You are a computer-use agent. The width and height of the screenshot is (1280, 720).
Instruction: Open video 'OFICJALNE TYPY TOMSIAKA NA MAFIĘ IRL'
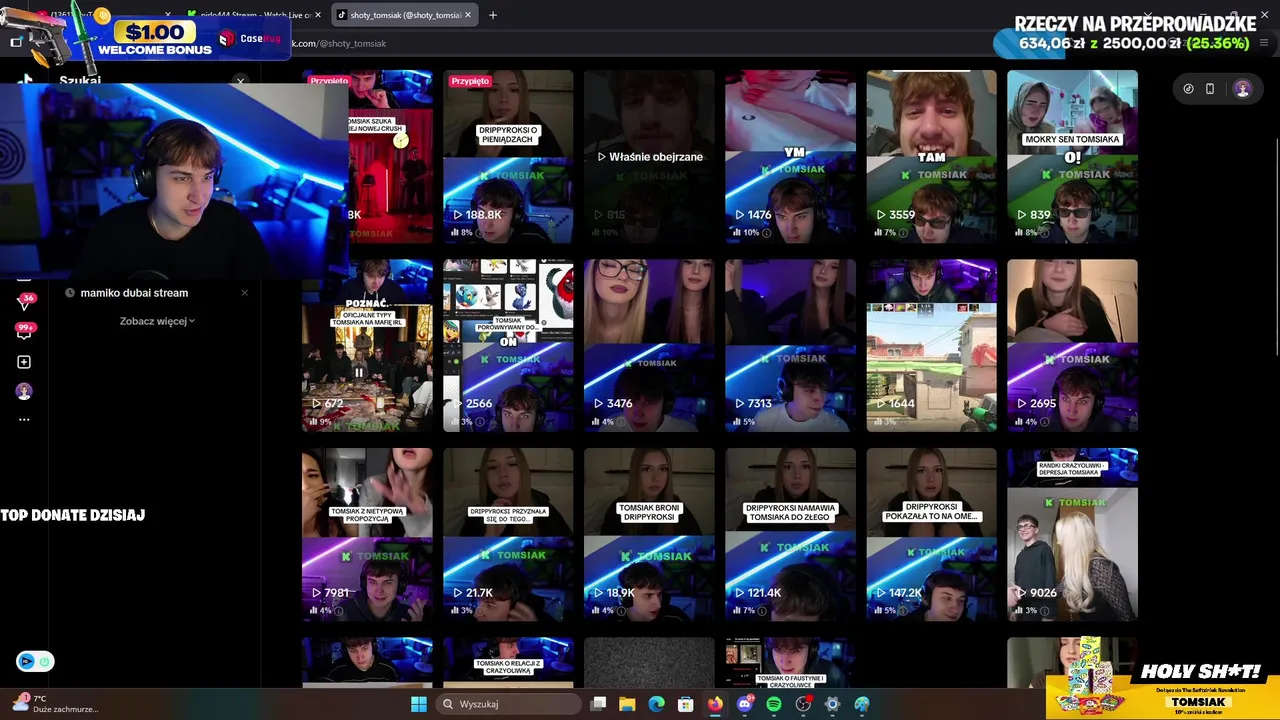(367, 345)
